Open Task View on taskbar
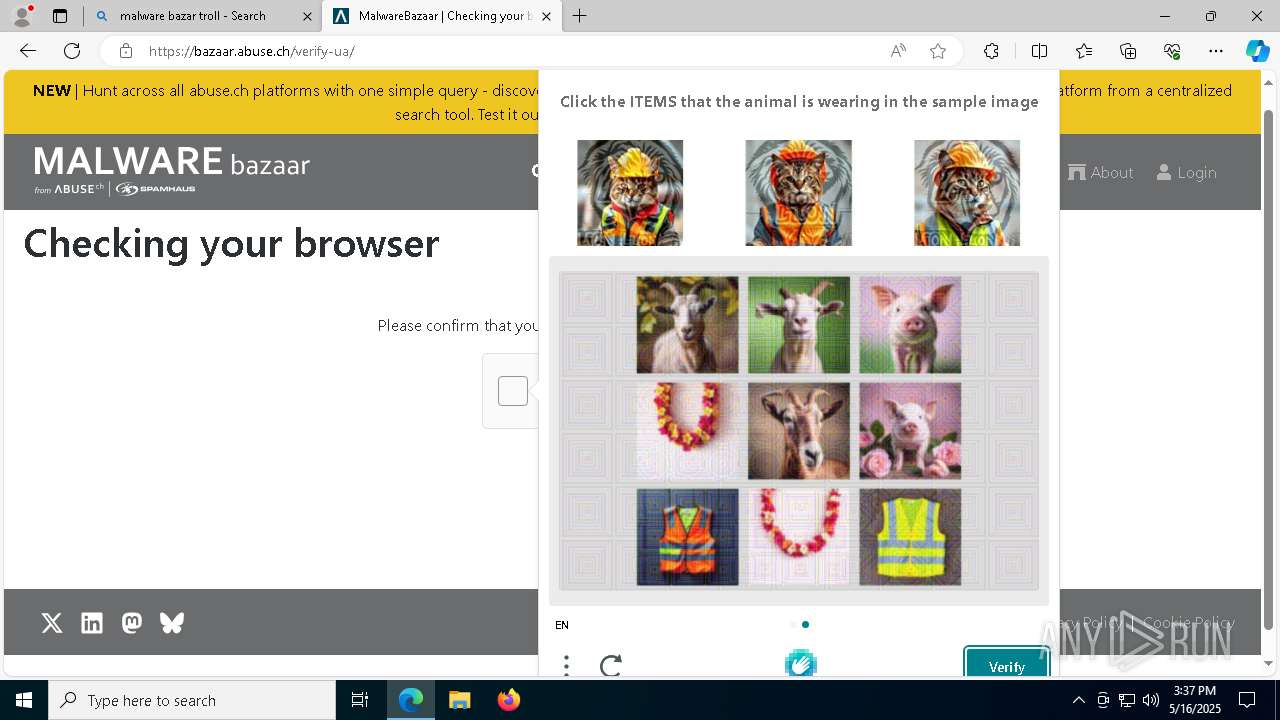The height and width of the screenshot is (720, 1280). pos(360,700)
